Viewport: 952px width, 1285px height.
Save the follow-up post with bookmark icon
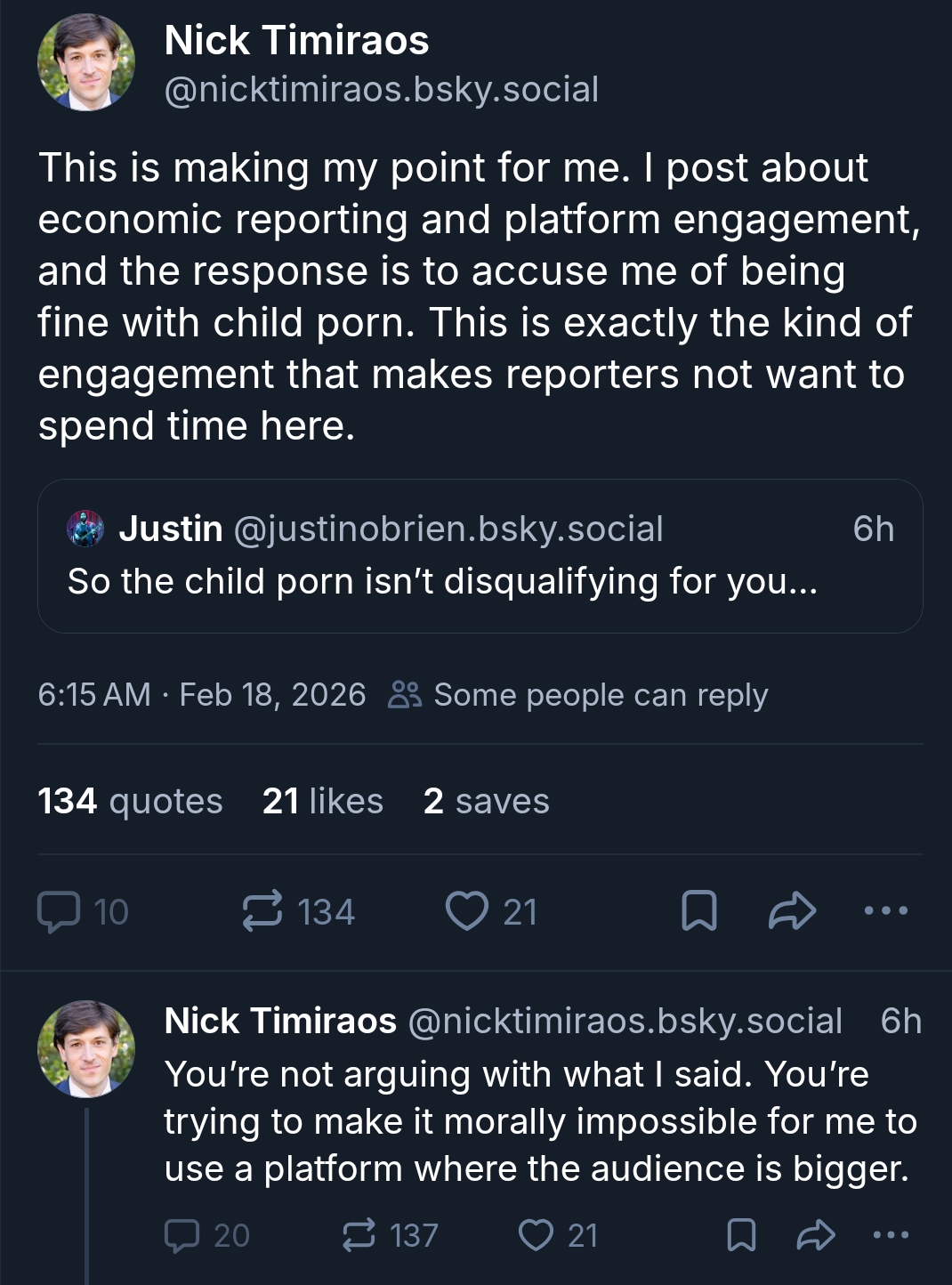pyautogui.click(x=741, y=1235)
